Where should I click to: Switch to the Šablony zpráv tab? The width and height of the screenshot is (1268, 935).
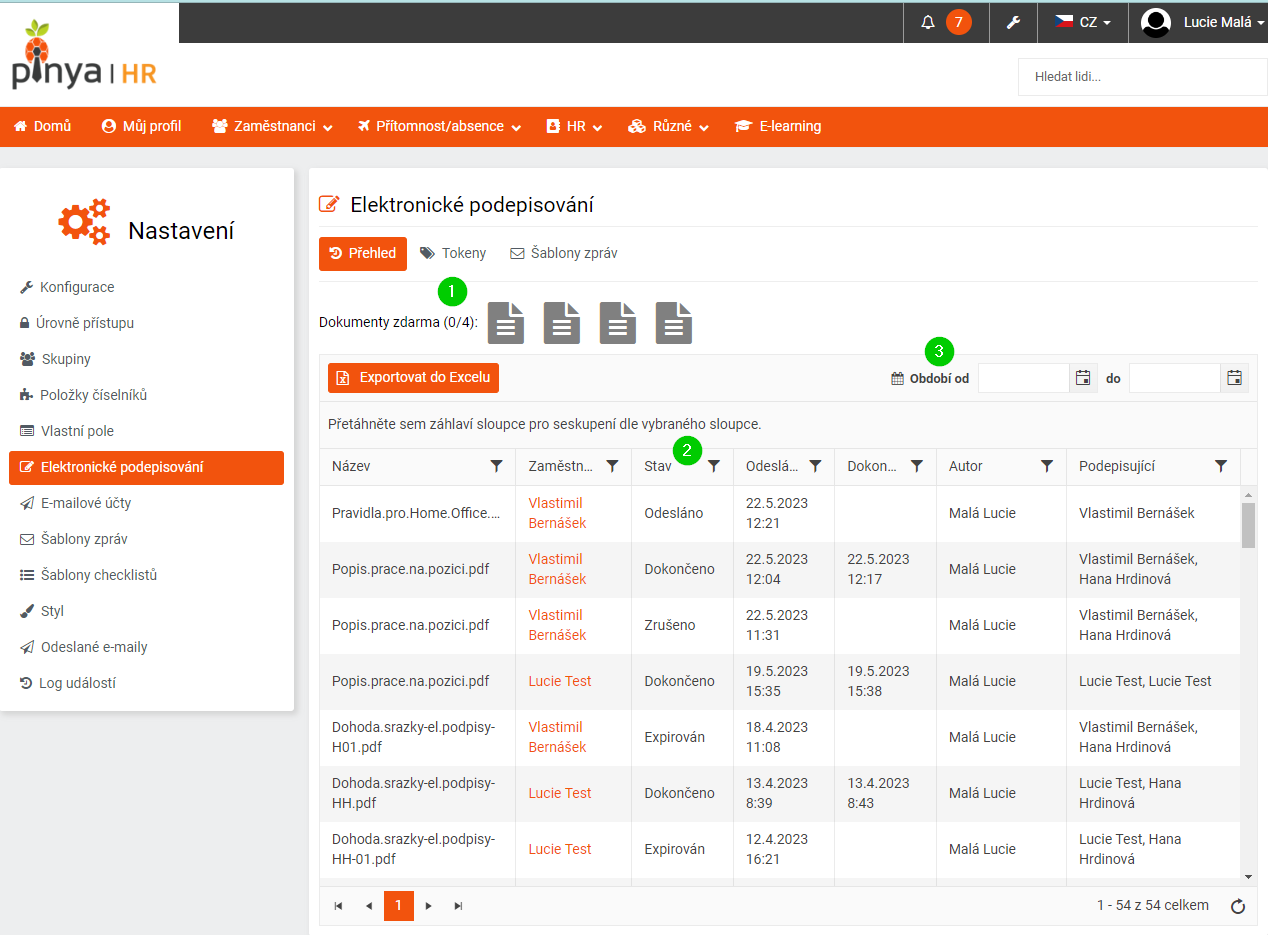coord(564,253)
